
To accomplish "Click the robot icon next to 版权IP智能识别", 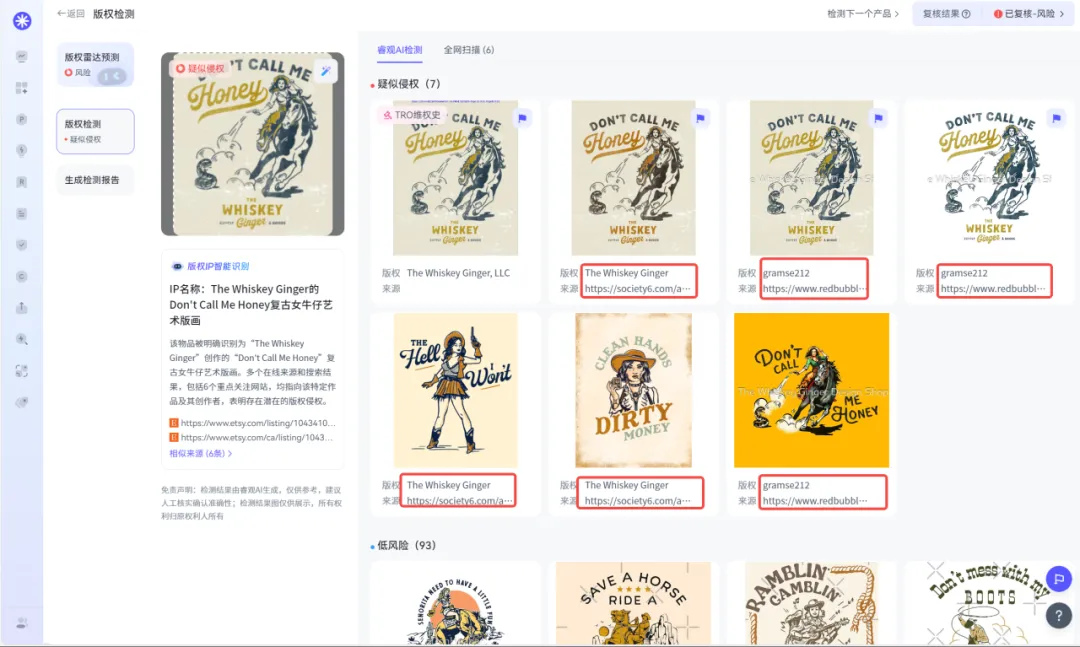I will coord(177,266).
